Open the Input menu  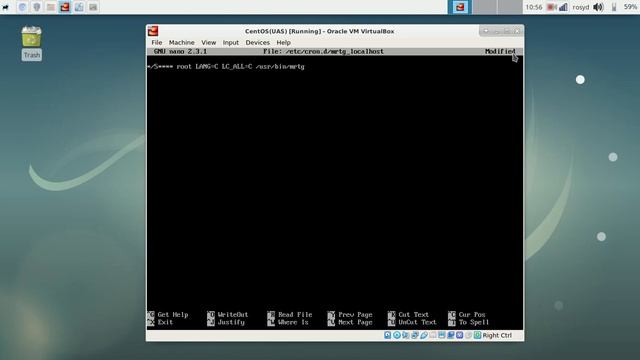(231, 42)
